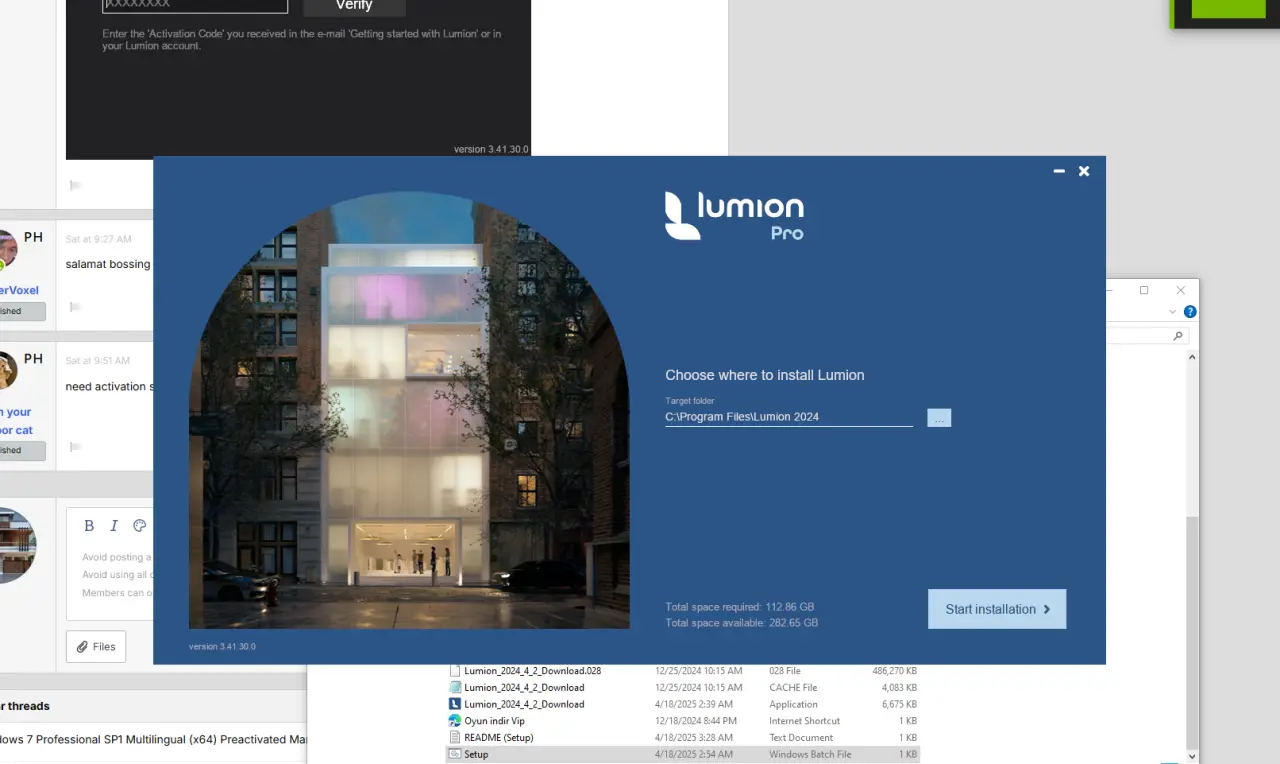This screenshot has height=764, width=1280.
Task: Expand the File Explorer ribbon chevron
Action: click(1173, 312)
